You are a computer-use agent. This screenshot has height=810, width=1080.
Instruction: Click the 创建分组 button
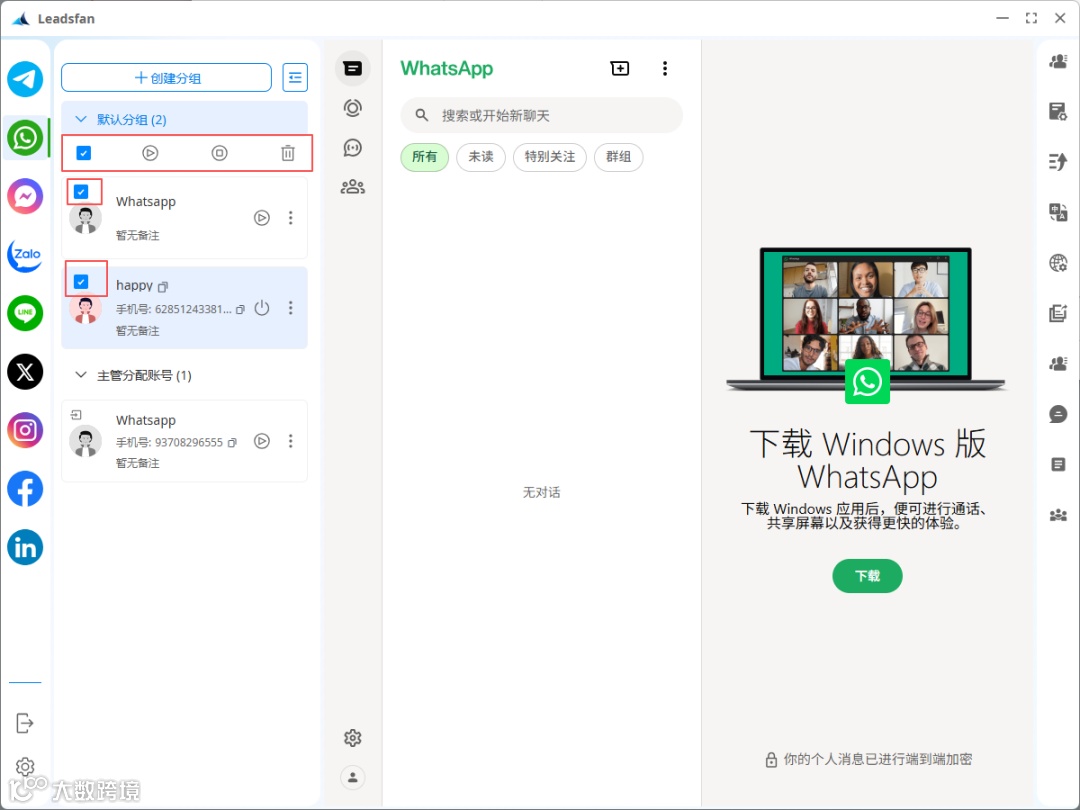[x=167, y=78]
